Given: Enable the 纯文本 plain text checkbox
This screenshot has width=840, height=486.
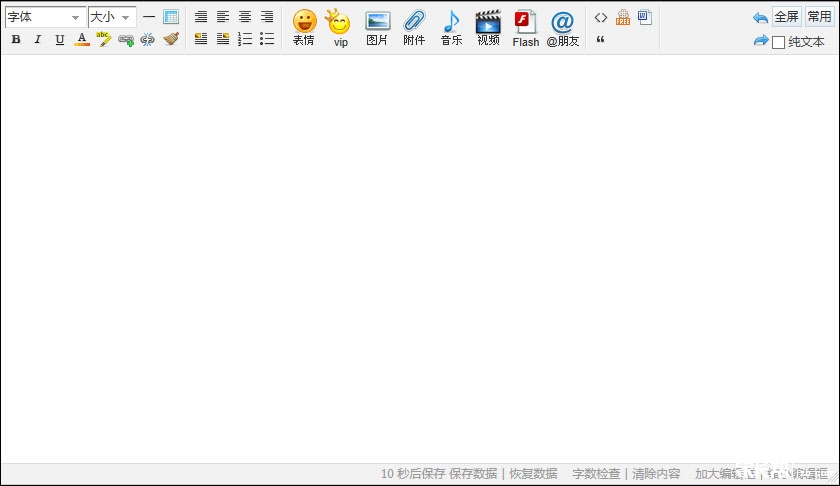Looking at the screenshot, I should point(778,42).
